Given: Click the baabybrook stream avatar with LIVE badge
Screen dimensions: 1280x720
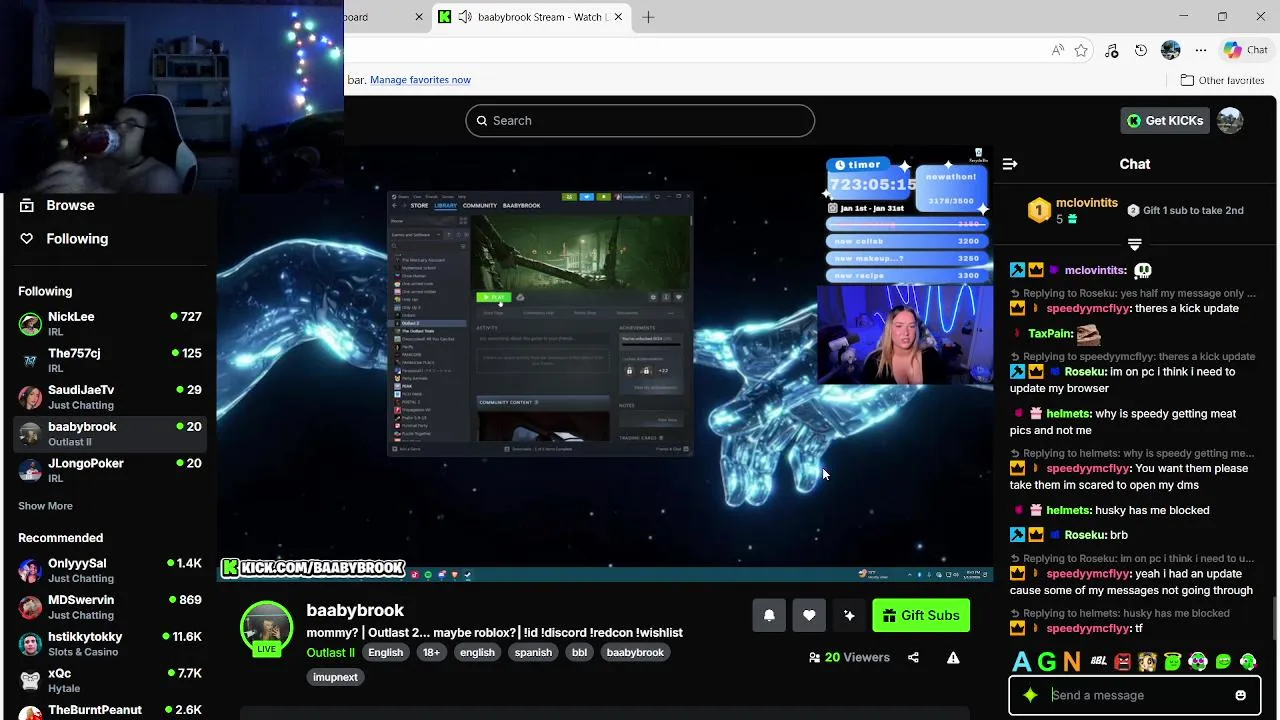Looking at the screenshot, I should [x=266, y=628].
